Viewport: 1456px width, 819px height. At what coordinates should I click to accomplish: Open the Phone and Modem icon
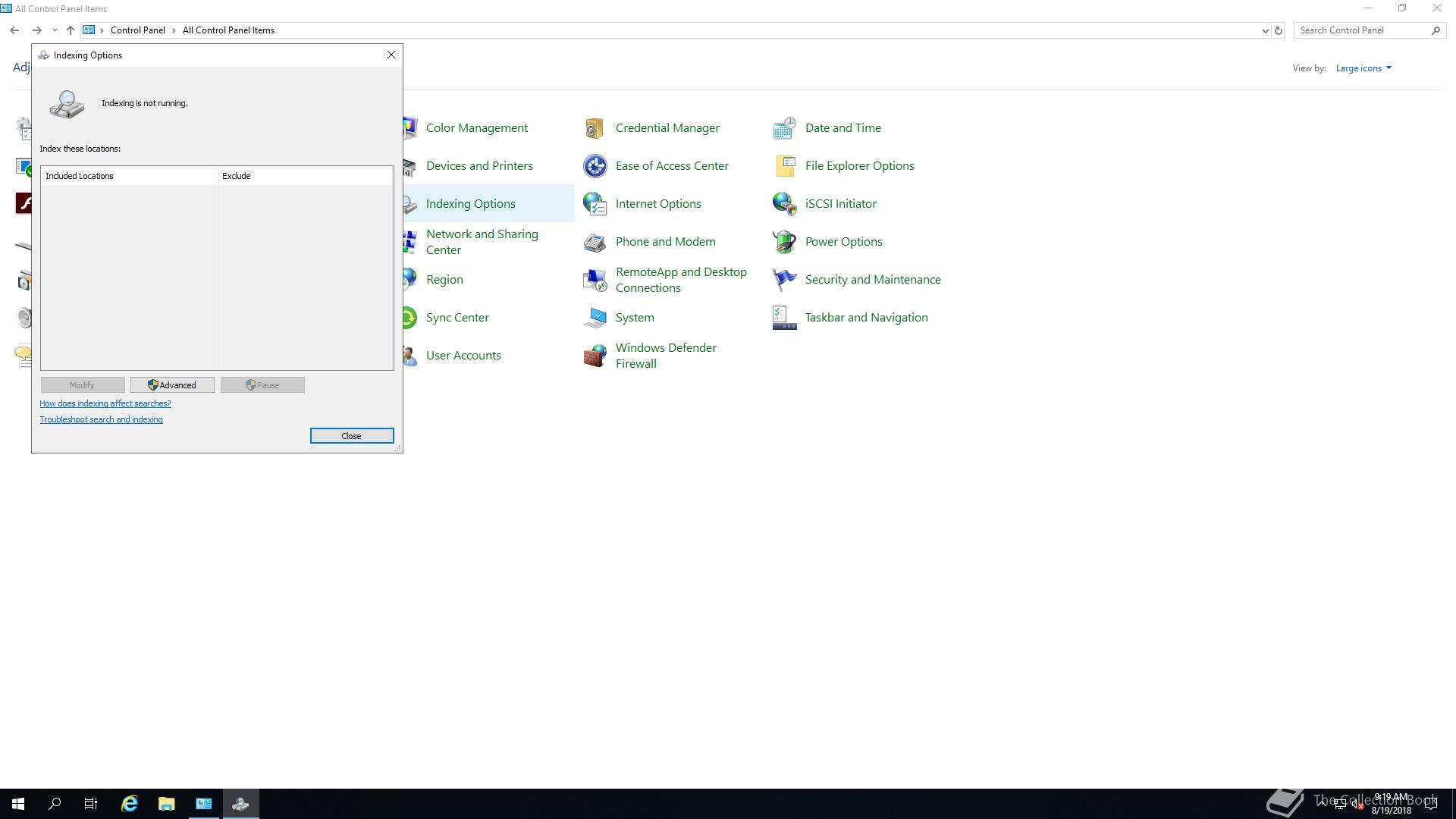point(595,242)
